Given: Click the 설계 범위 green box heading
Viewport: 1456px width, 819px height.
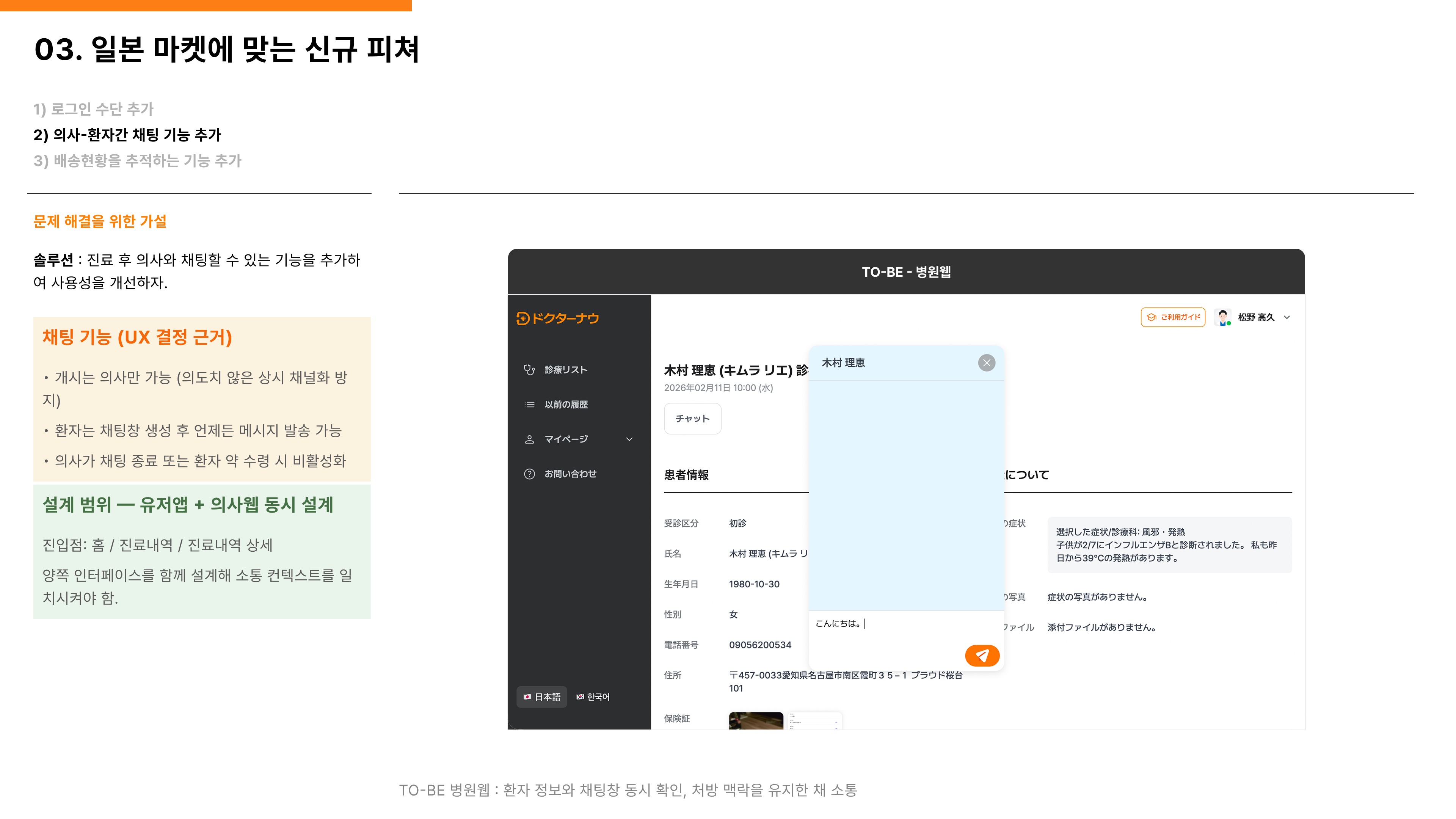Looking at the screenshot, I should click(188, 505).
